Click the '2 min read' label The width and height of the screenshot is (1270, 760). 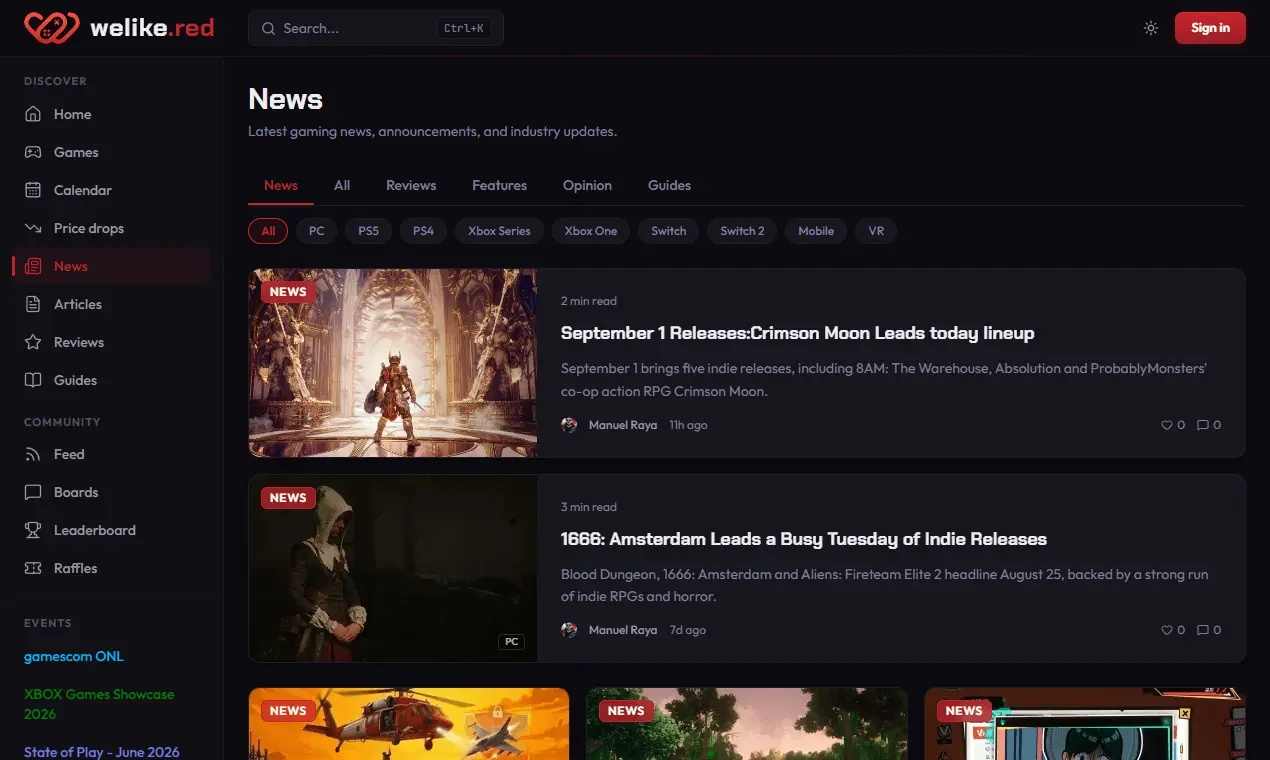coord(589,301)
